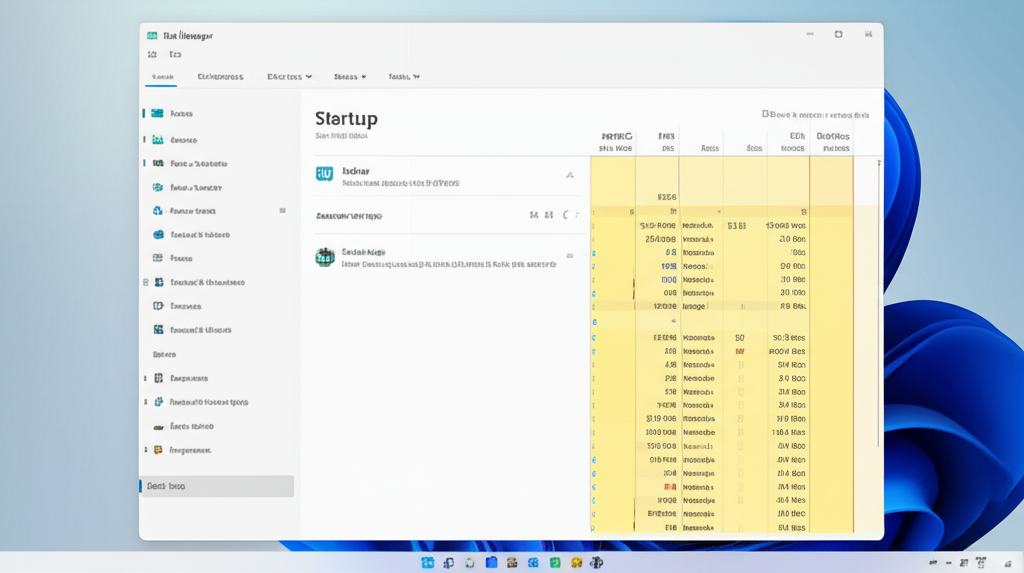Image resolution: width=1024 pixels, height=573 pixels.
Task: Open the fifth top tab's dropdown arrow
Action: tap(416, 77)
